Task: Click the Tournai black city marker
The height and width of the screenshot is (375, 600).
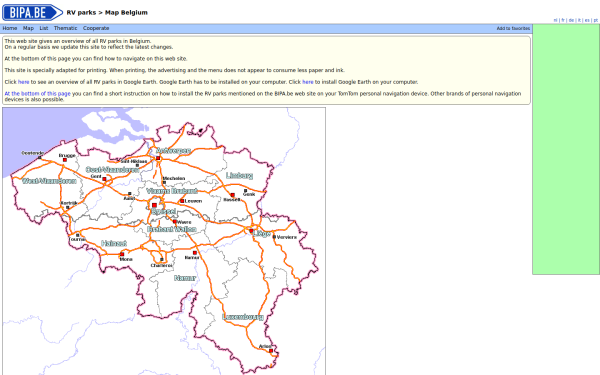Action: [78, 235]
